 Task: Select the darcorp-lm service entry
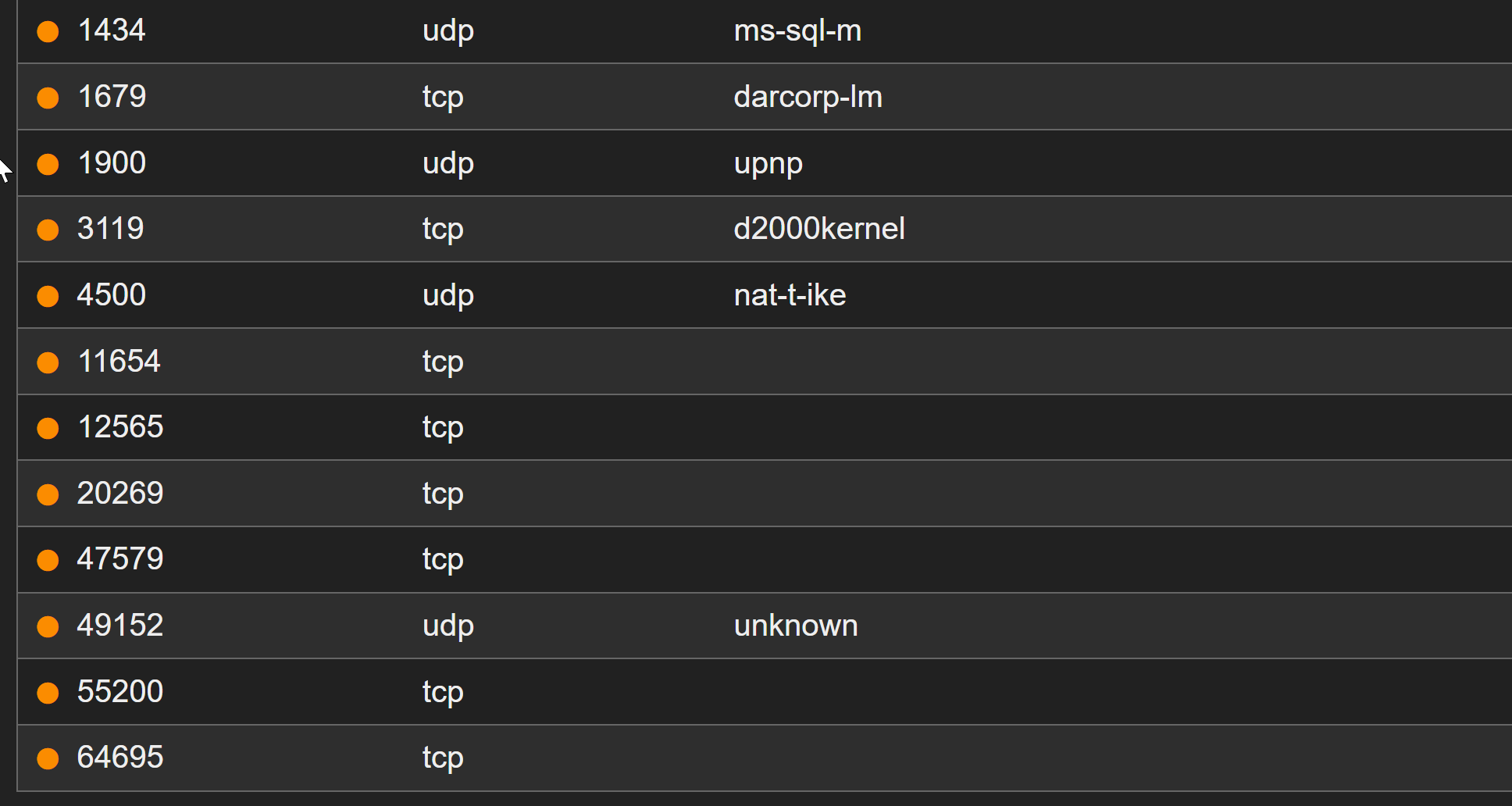(x=808, y=98)
